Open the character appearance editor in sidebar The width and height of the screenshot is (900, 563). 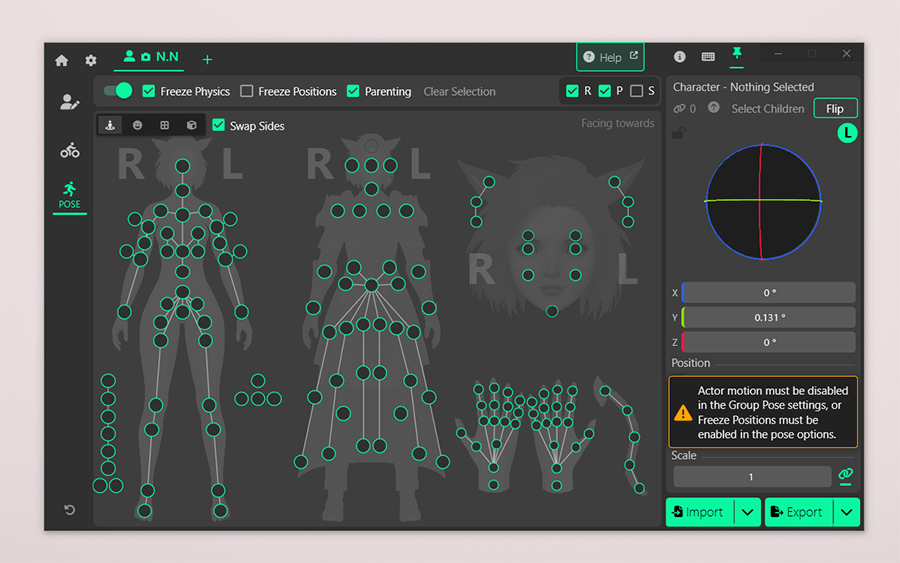[x=69, y=102]
